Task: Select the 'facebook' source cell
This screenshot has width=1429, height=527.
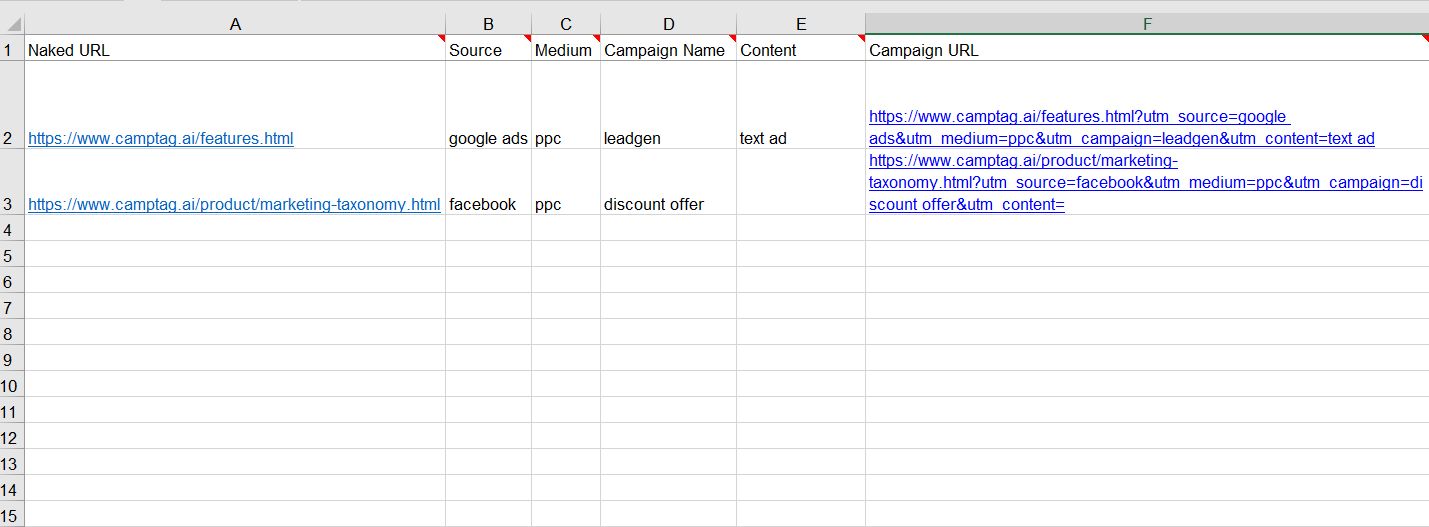Action: point(483,205)
